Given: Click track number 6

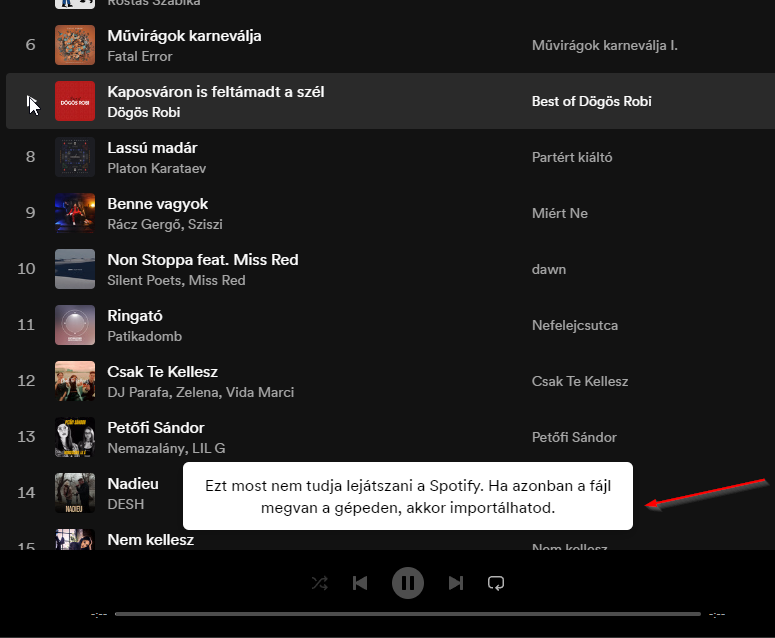Looking at the screenshot, I should [x=30, y=45].
